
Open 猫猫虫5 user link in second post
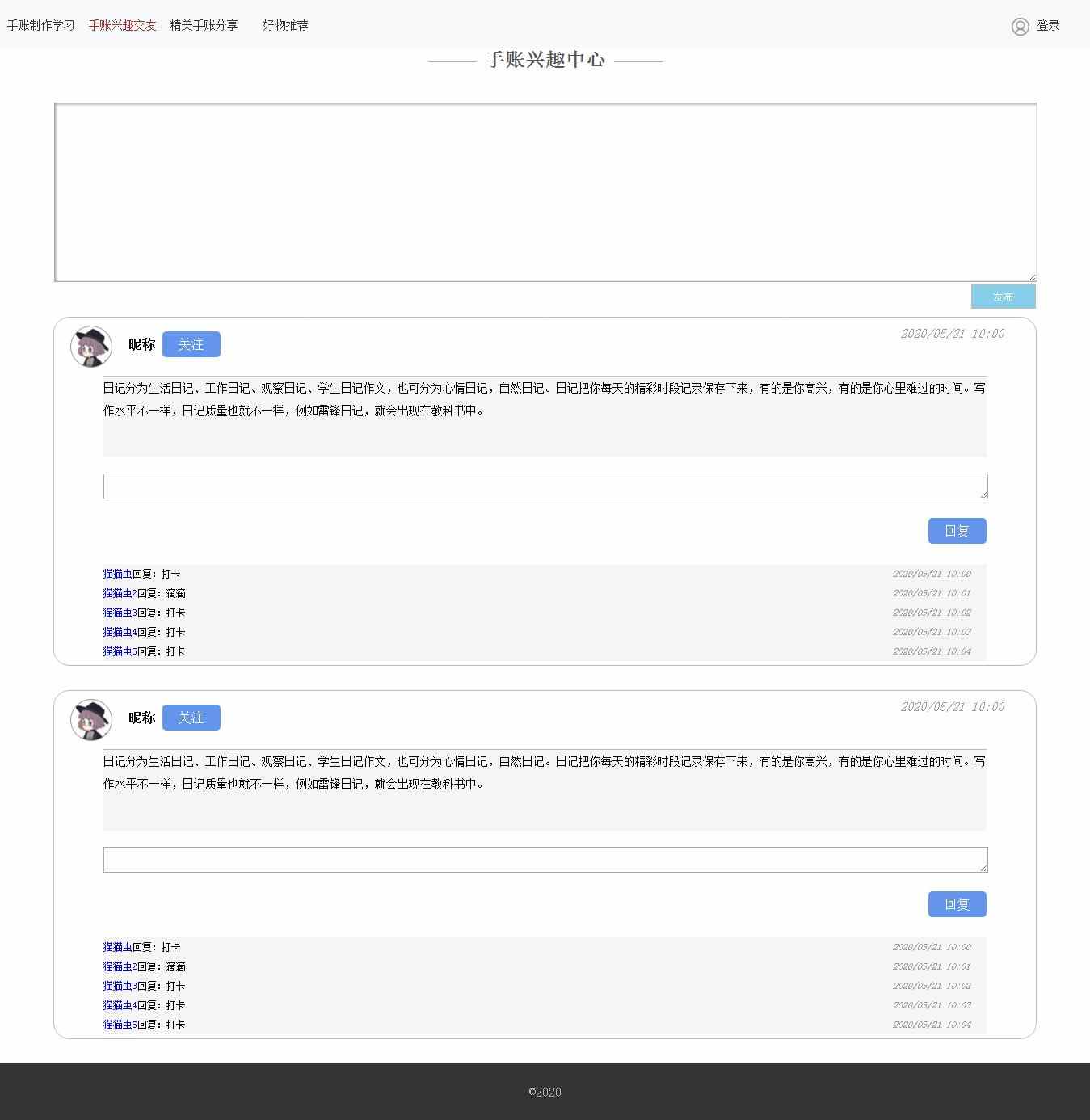click(120, 1025)
